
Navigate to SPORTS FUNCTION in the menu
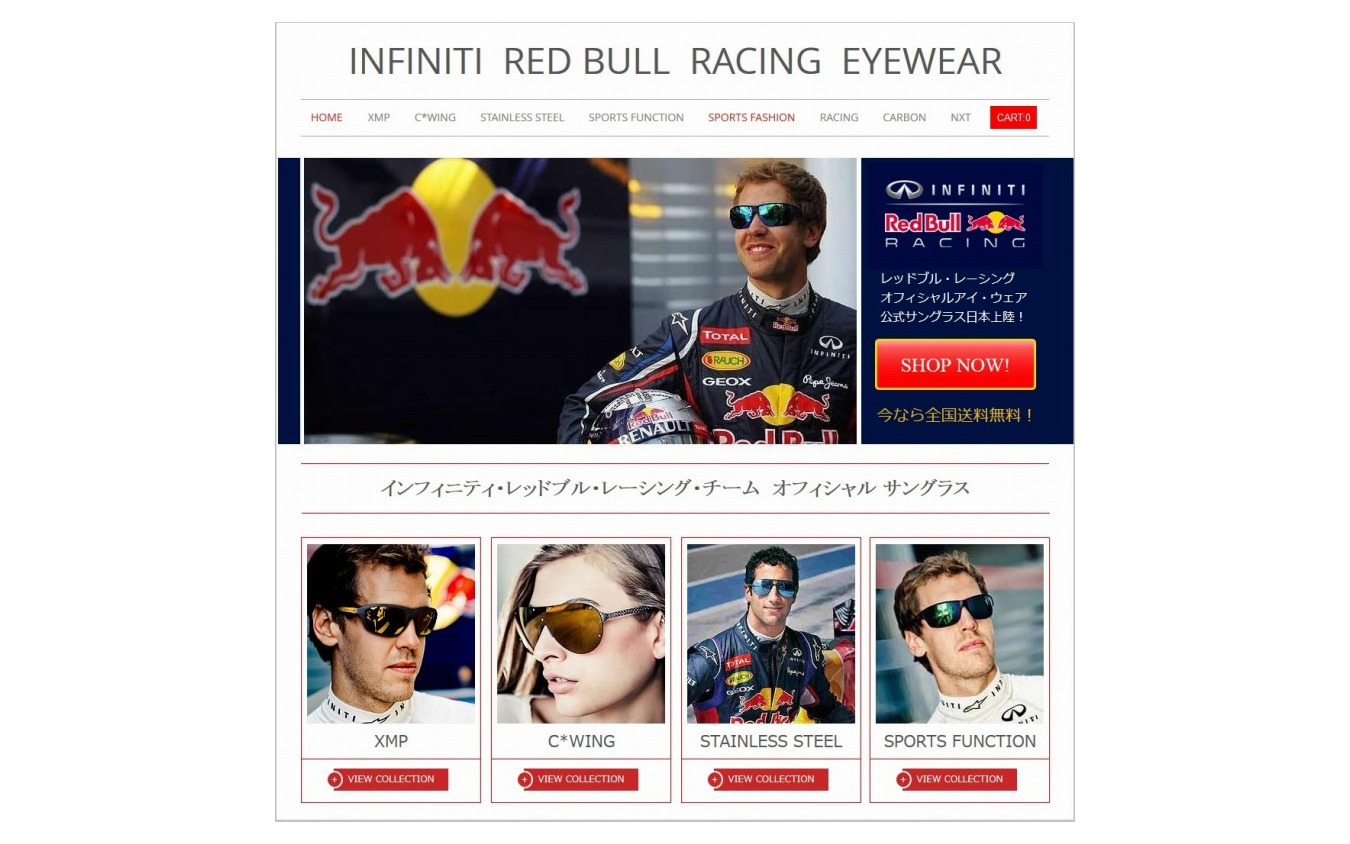pos(636,118)
